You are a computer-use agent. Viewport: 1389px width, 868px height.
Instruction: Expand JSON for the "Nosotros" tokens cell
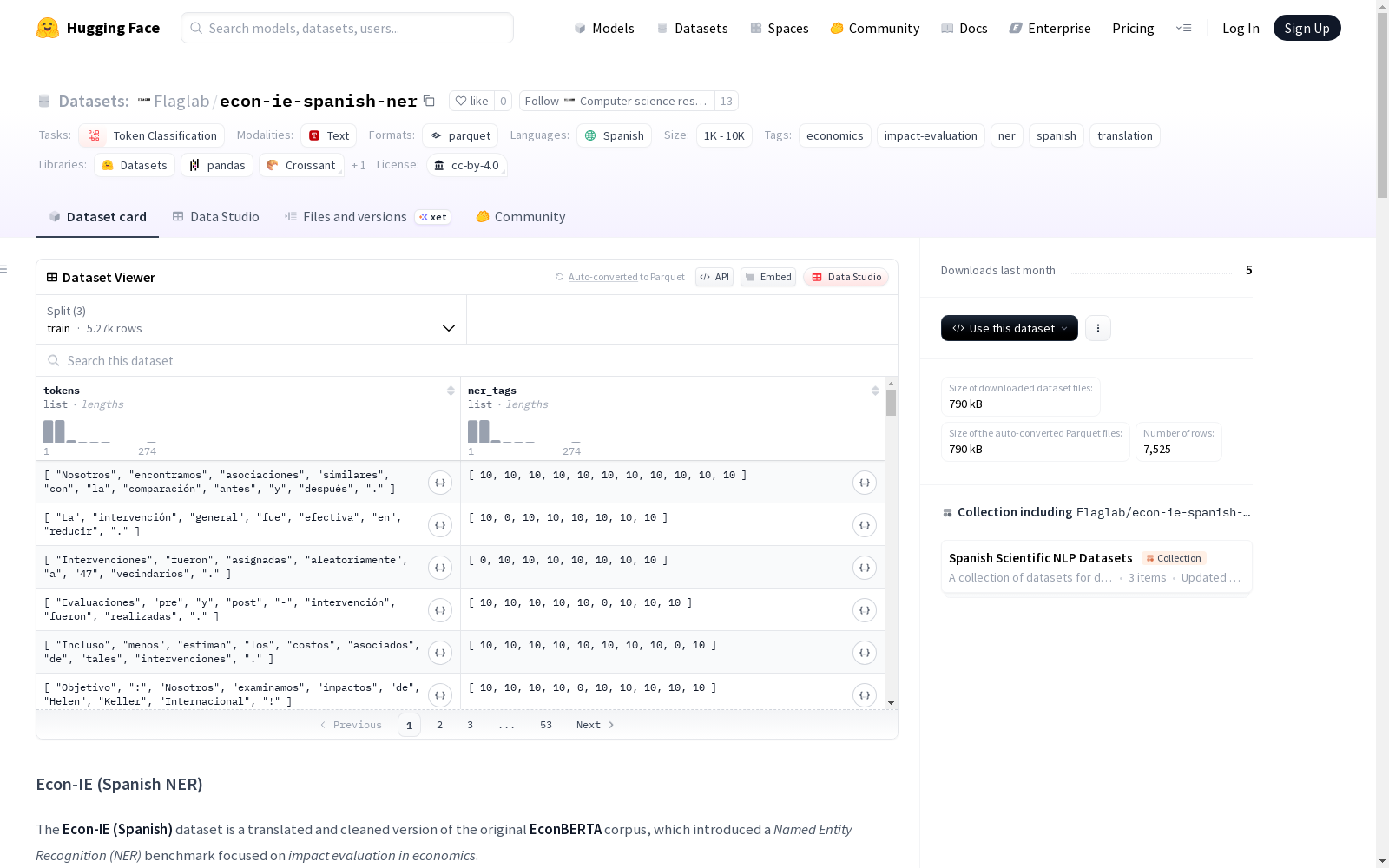point(440,483)
